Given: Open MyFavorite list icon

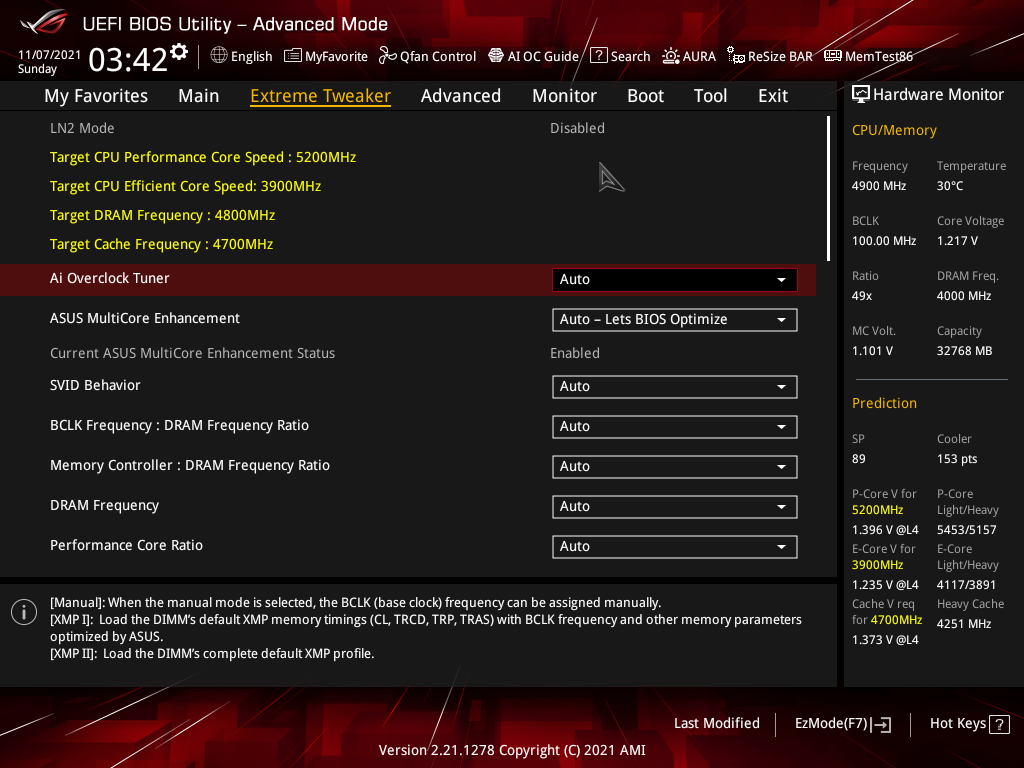Looking at the screenshot, I should coord(293,56).
